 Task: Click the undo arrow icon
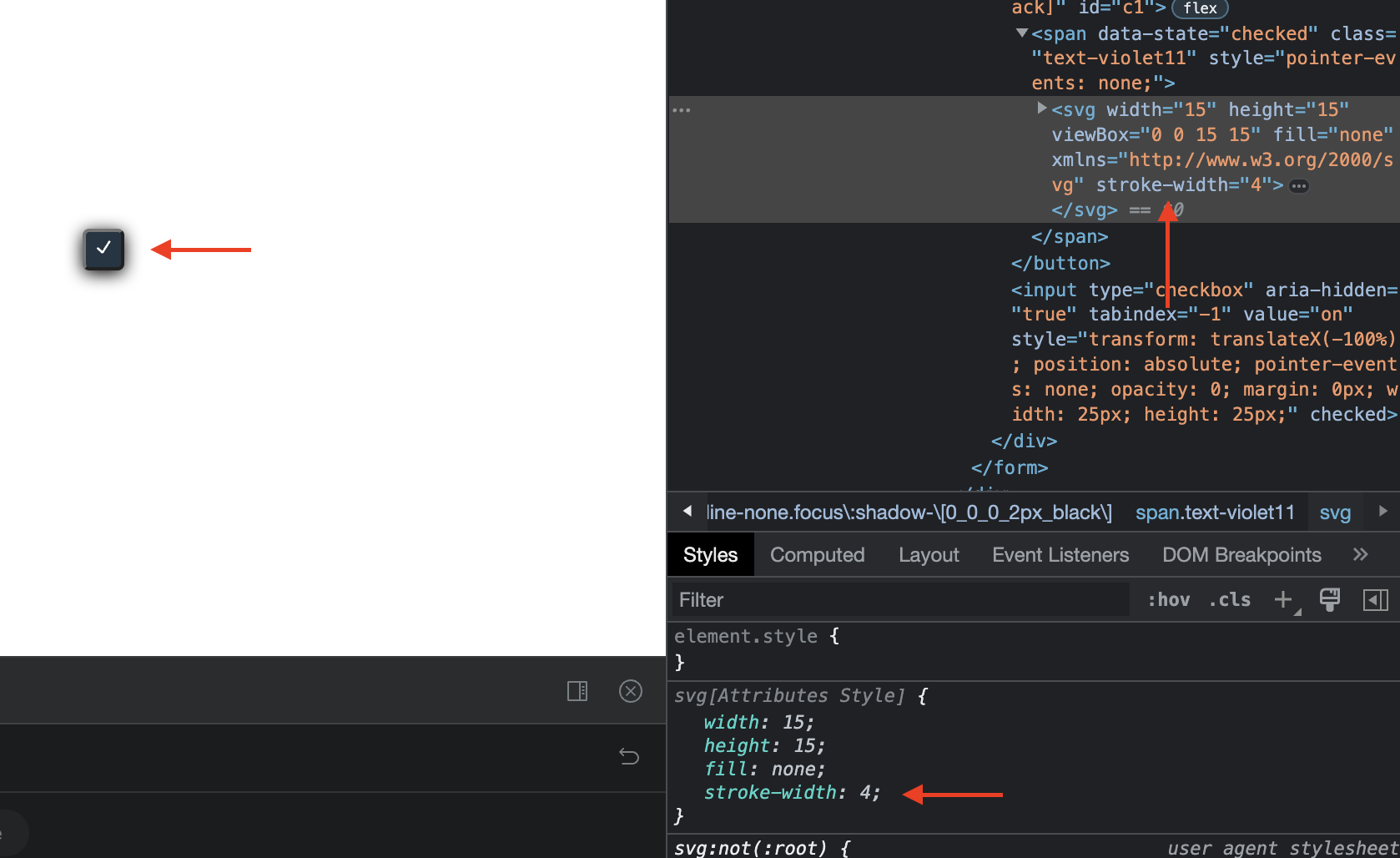[629, 756]
